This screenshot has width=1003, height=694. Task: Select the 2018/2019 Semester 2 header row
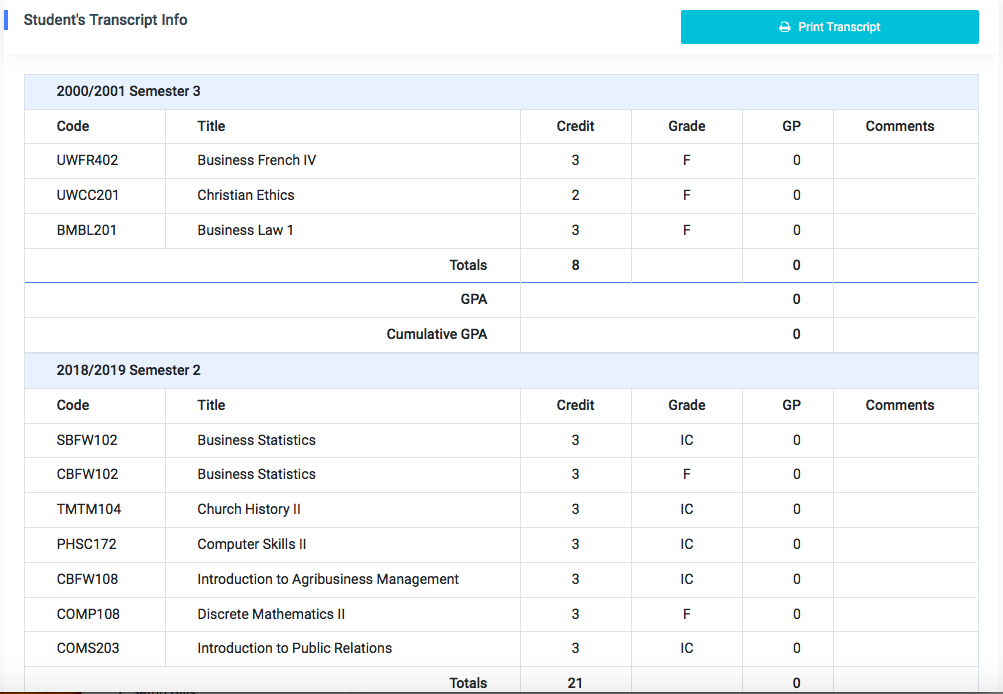pyautogui.click(x=128, y=371)
